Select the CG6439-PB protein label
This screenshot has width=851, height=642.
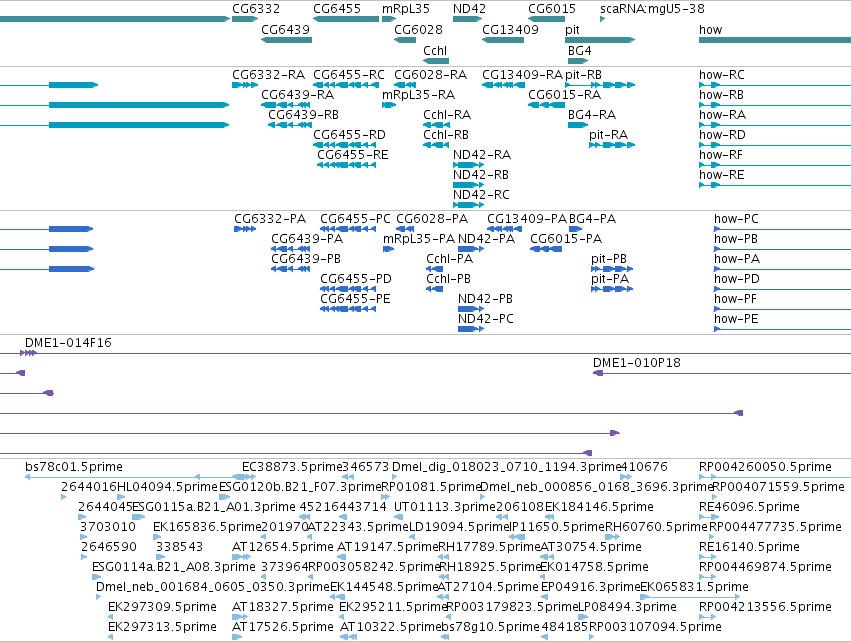[306, 259]
